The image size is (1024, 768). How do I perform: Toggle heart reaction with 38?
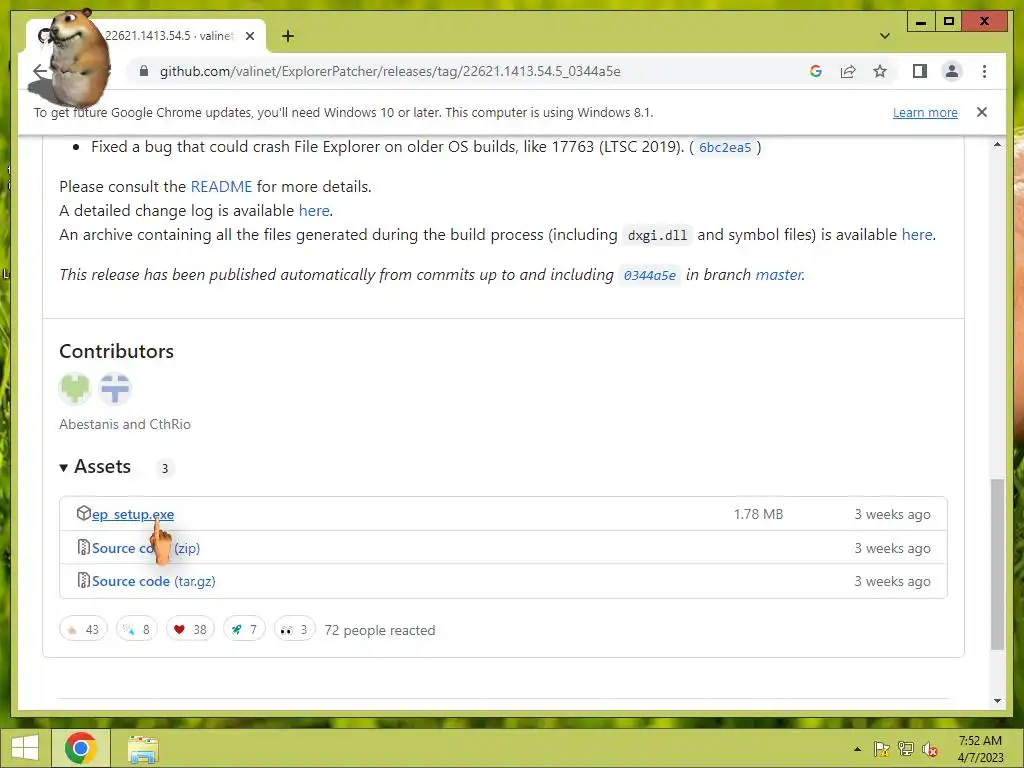190,630
